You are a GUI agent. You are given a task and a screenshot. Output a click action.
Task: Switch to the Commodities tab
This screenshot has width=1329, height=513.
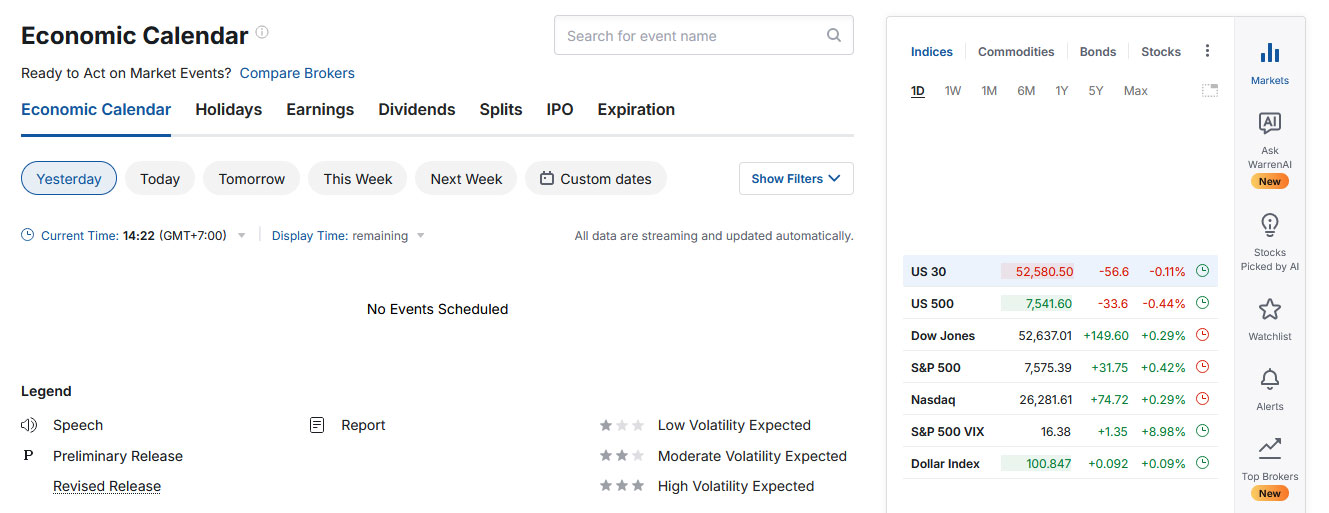pos(1016,52)
